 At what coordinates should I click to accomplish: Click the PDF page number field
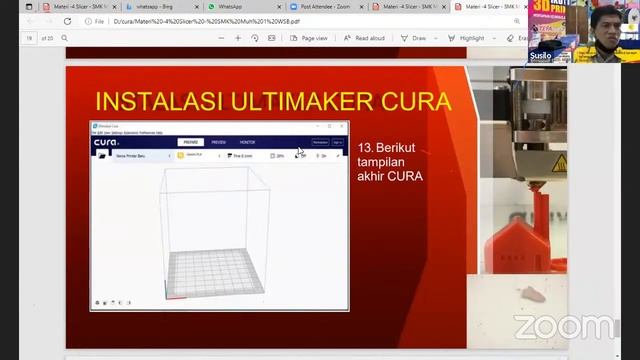click(x=29, y=38)
